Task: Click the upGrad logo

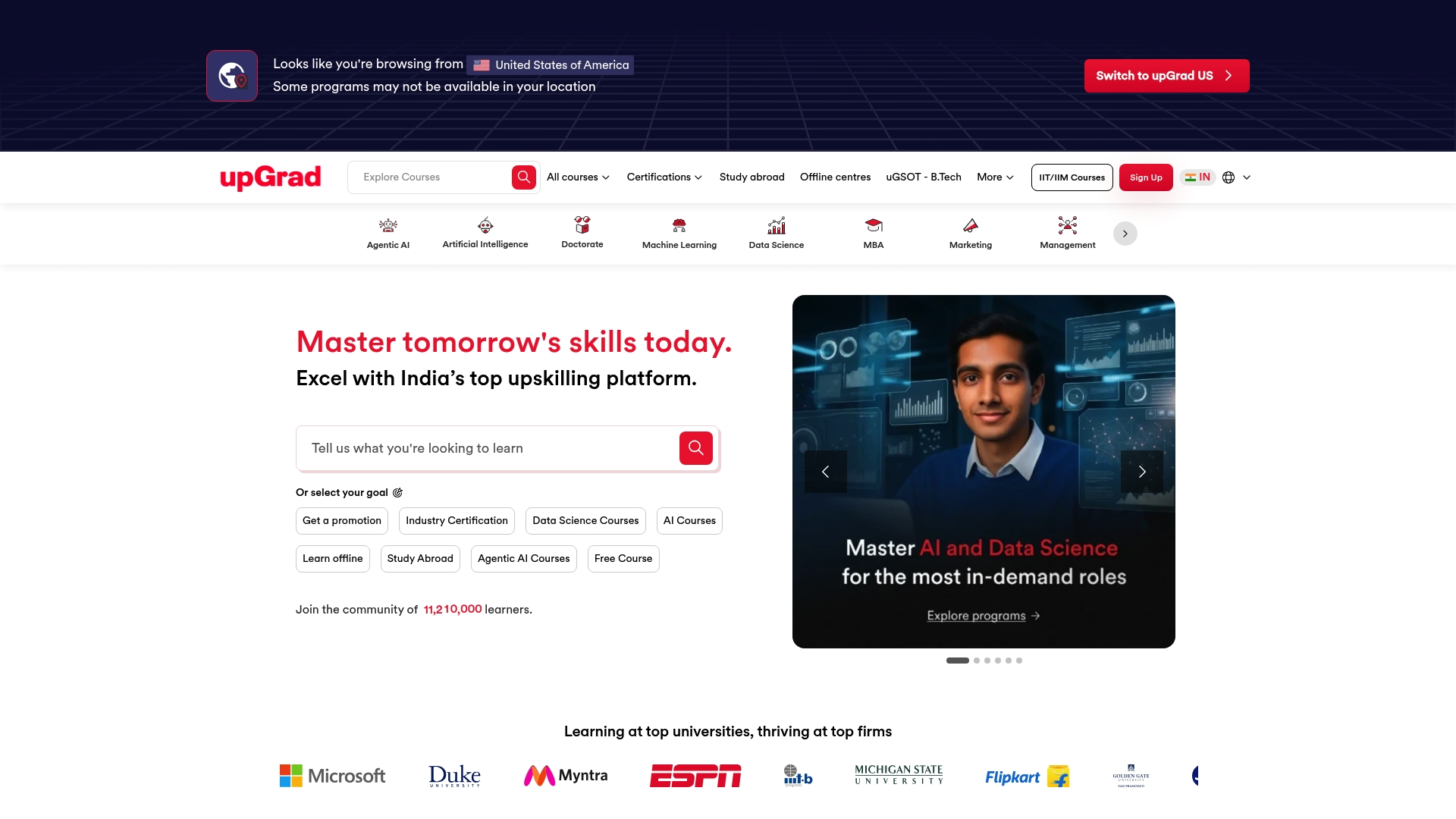Action: 270,177
